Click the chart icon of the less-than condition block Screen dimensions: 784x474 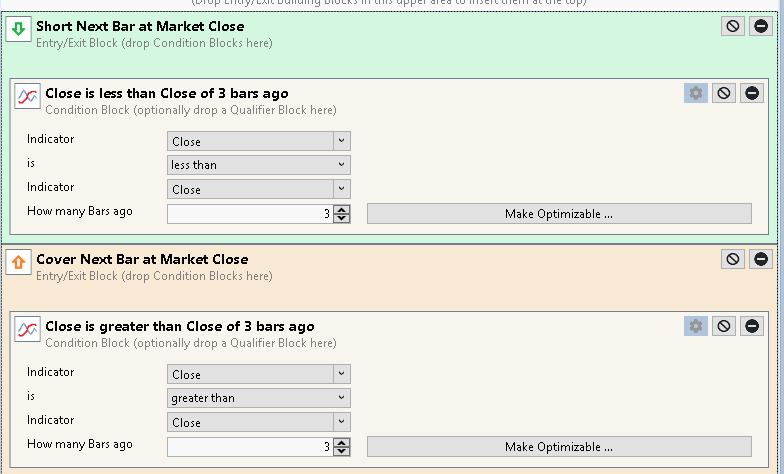(x=28, y=96)
